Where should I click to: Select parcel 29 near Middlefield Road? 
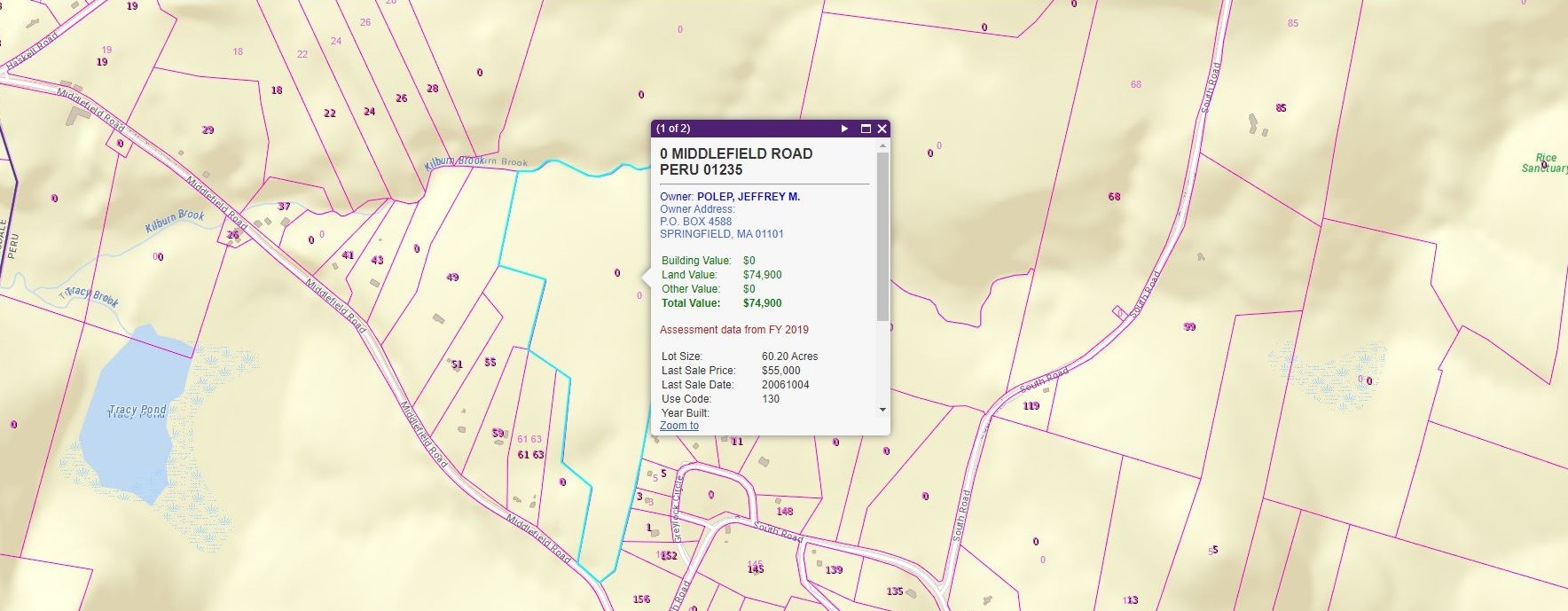208,130
